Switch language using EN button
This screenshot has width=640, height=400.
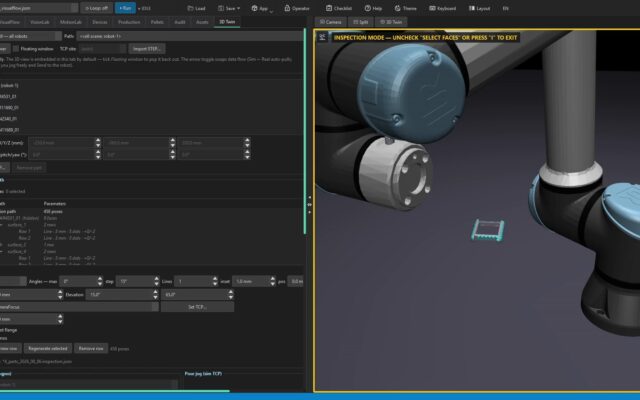[x=505, y=8]
